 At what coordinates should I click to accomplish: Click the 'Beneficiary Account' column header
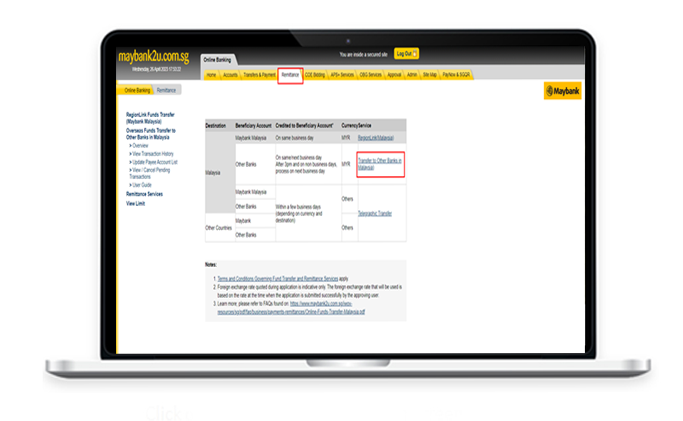[x=253, y=125]
